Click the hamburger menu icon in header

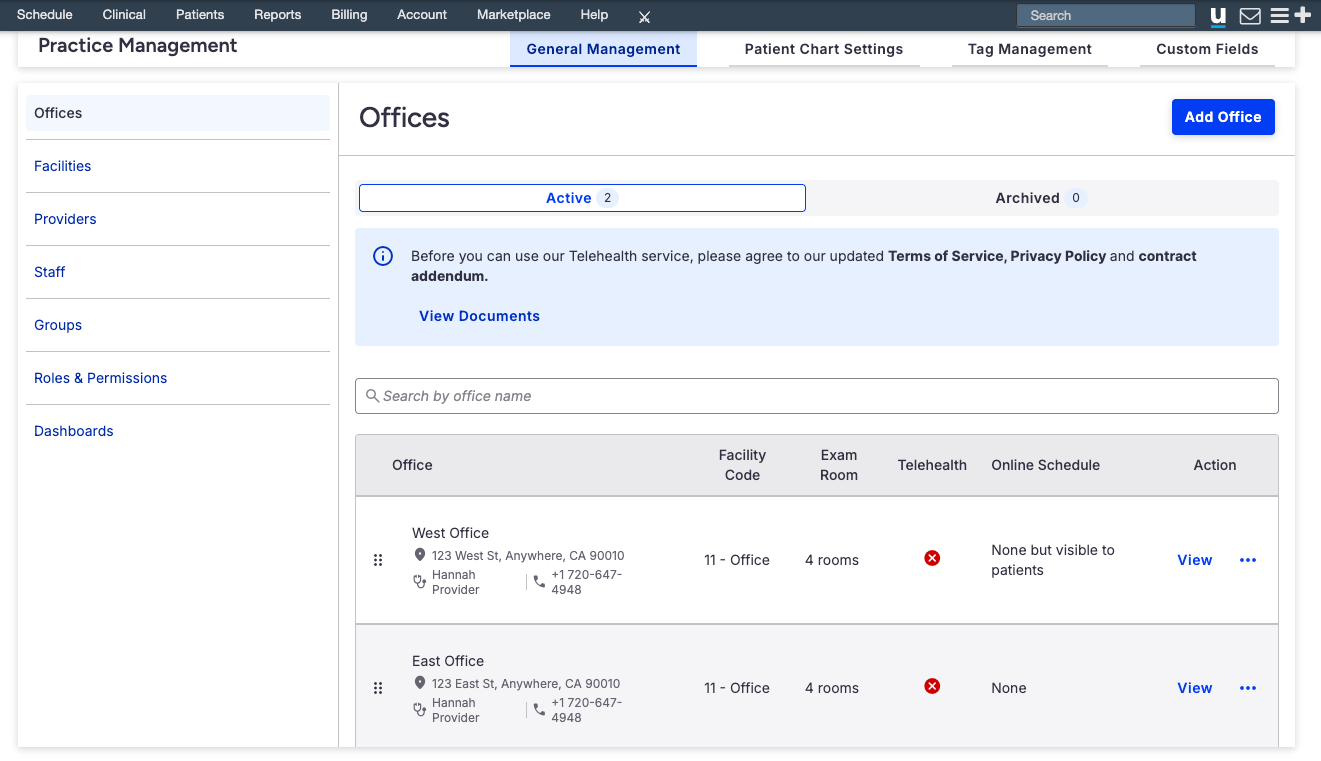click(x=1279, y=16)
